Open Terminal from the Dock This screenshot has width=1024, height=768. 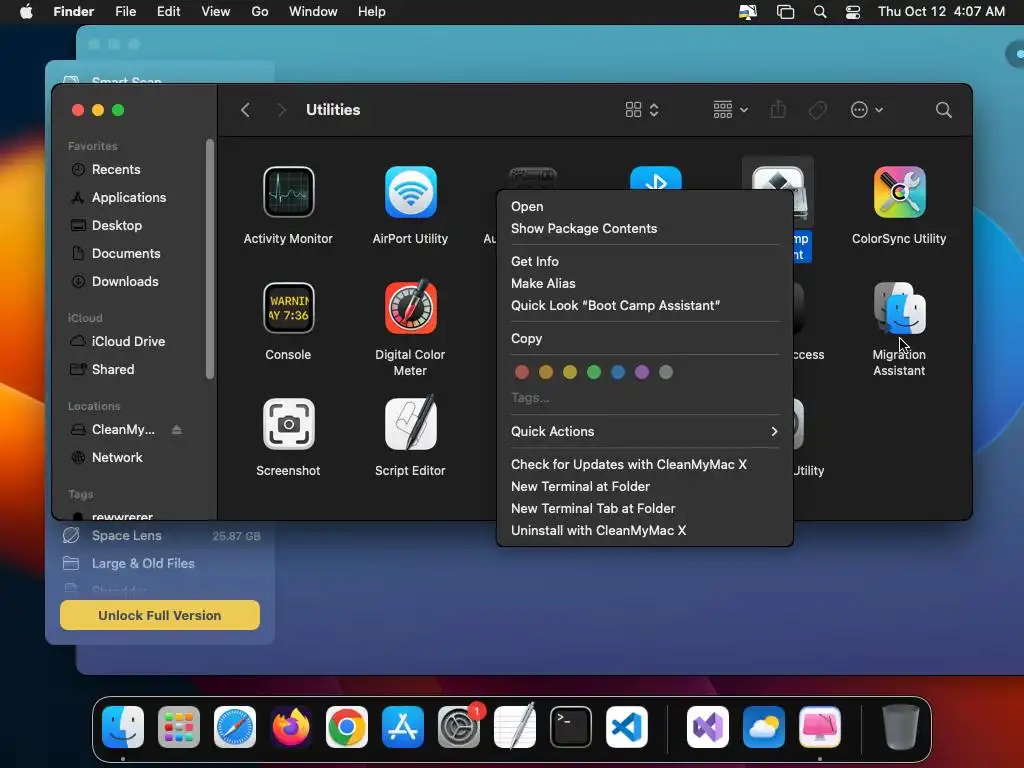coord(571,726)
